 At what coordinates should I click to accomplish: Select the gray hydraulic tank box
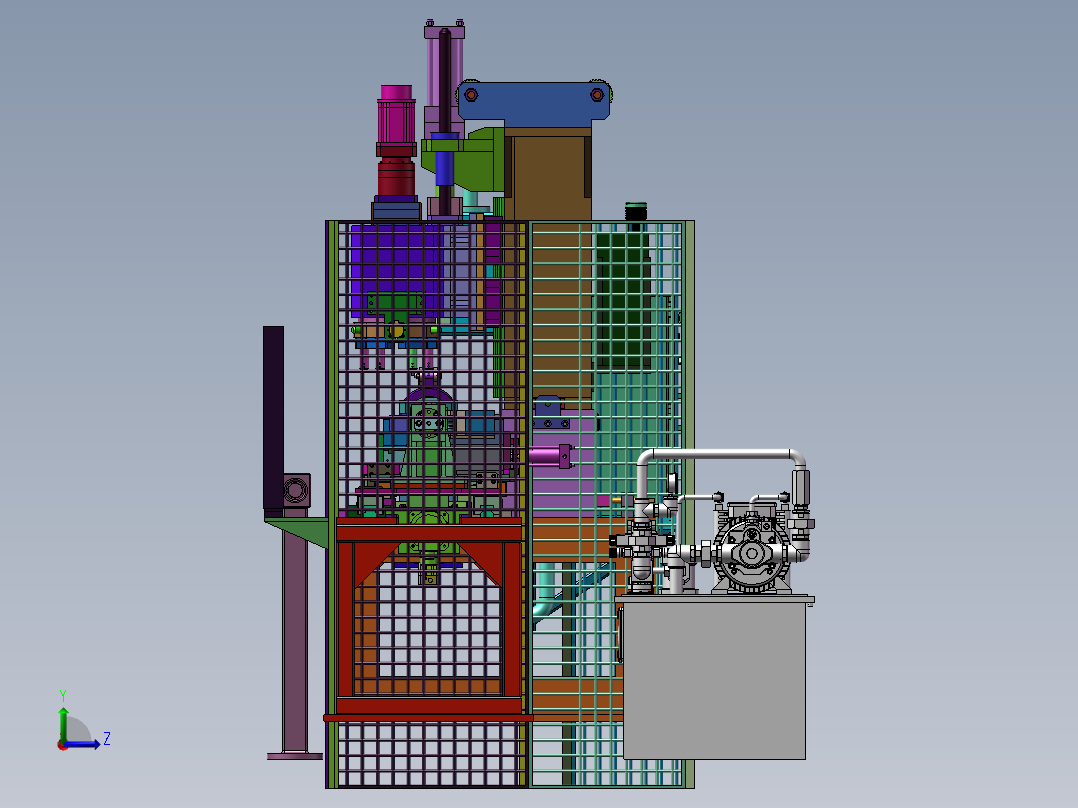pos(714,679)
